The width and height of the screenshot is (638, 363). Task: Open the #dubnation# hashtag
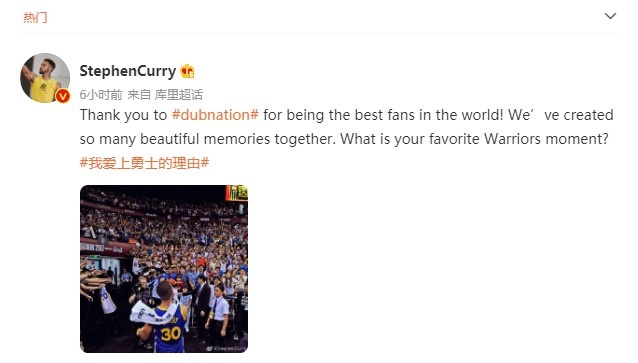click(x=215, y=115)
